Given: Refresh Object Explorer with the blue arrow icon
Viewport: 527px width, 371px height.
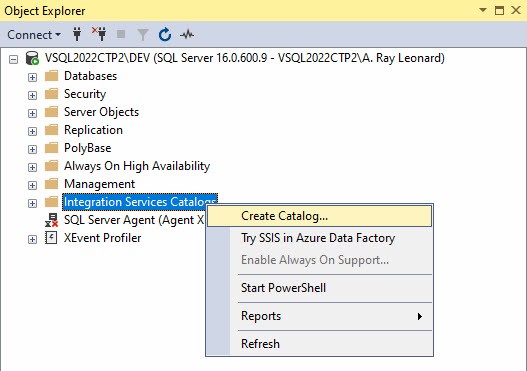Looking at the screenshot, I should click(165, 35).
